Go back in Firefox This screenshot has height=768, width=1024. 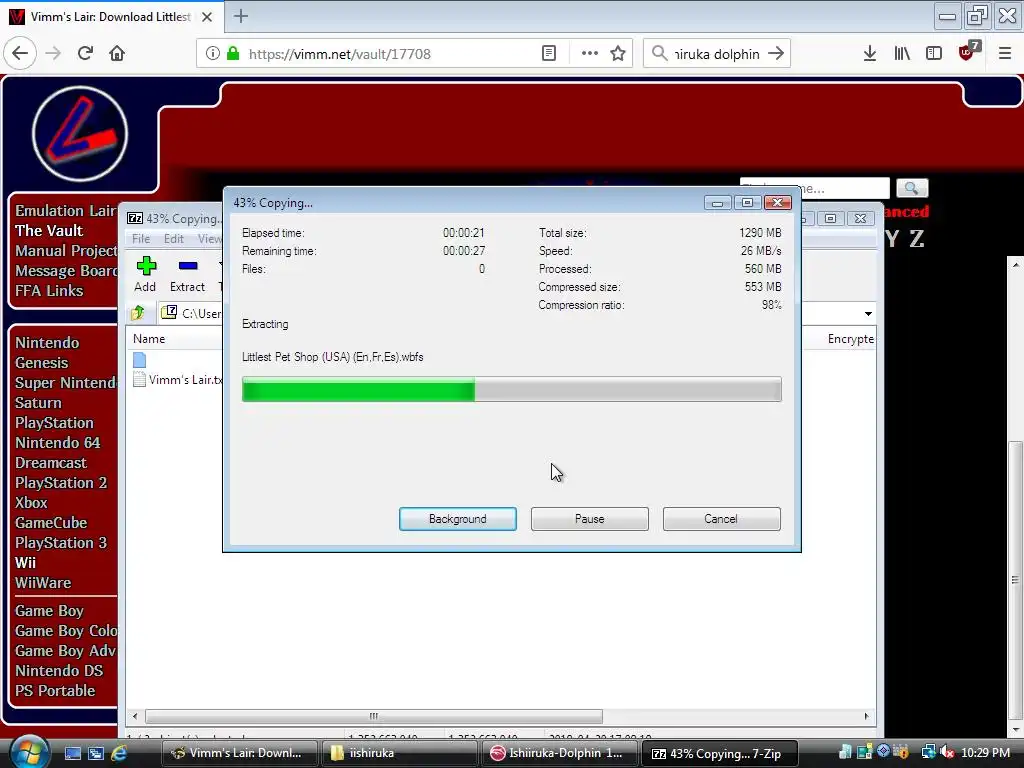20,54
